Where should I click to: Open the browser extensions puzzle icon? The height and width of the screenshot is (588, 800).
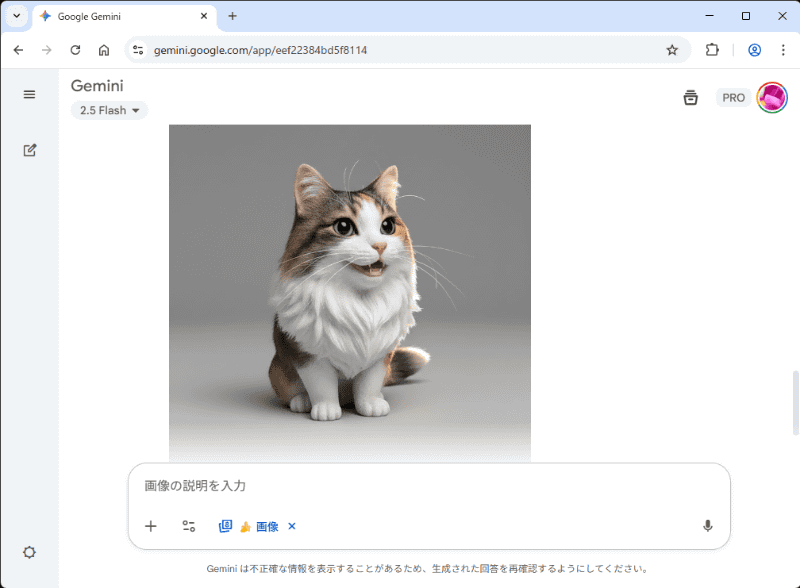pyautogui.click(x=711, y=49)
